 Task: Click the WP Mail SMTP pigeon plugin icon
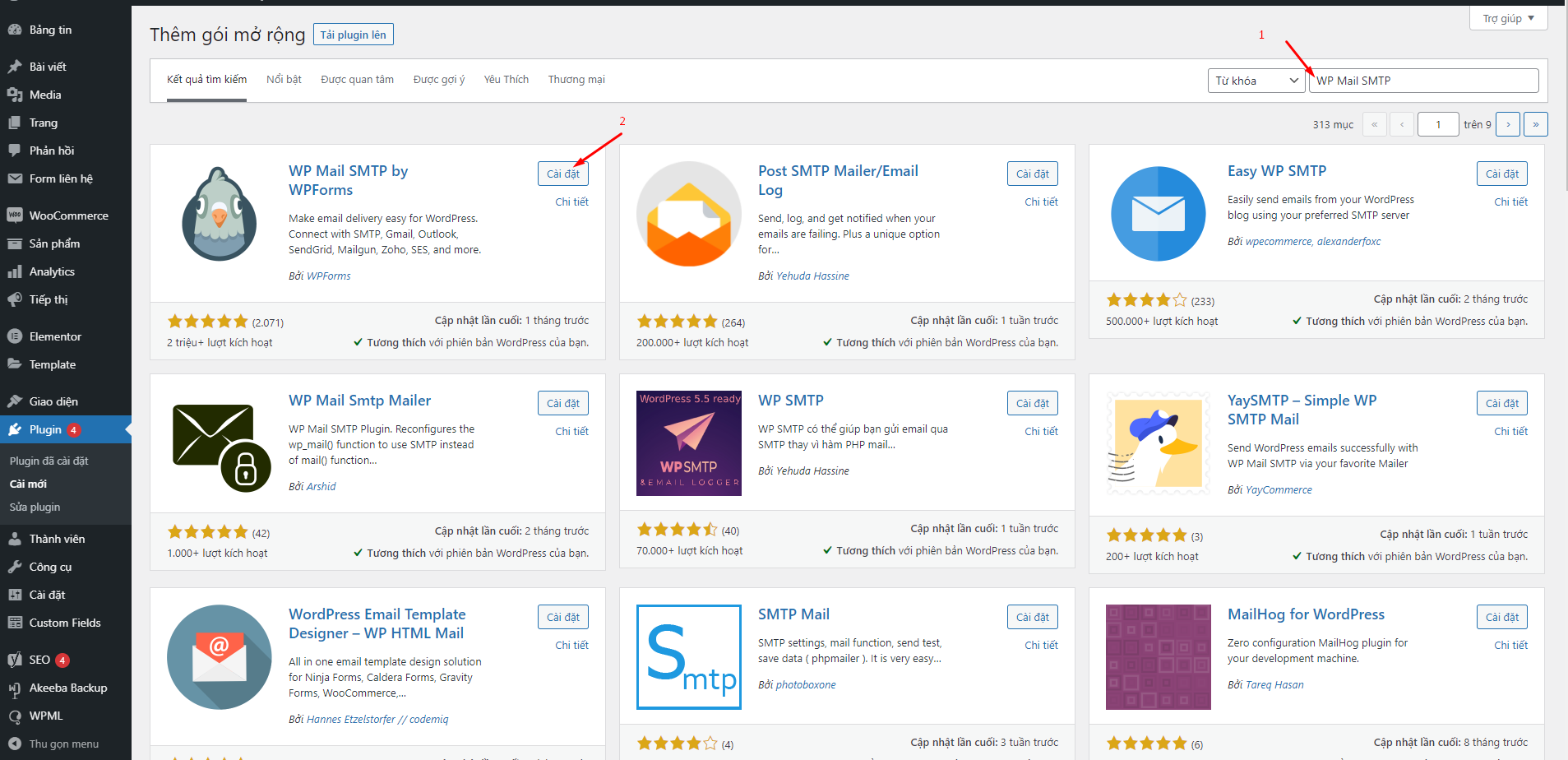(219, 214)
